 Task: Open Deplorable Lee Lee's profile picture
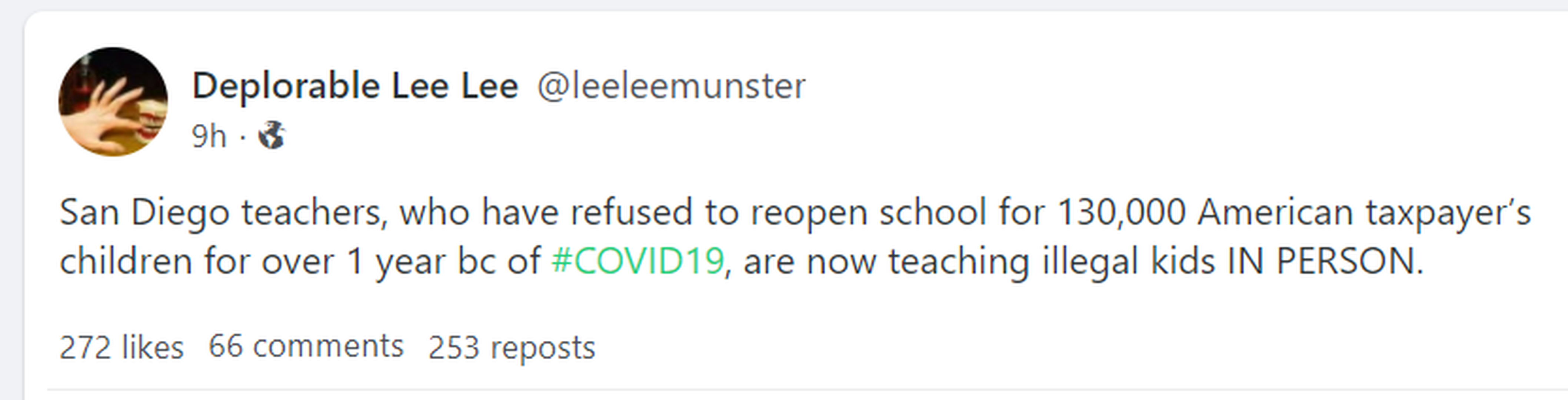[x=113, y=102]
